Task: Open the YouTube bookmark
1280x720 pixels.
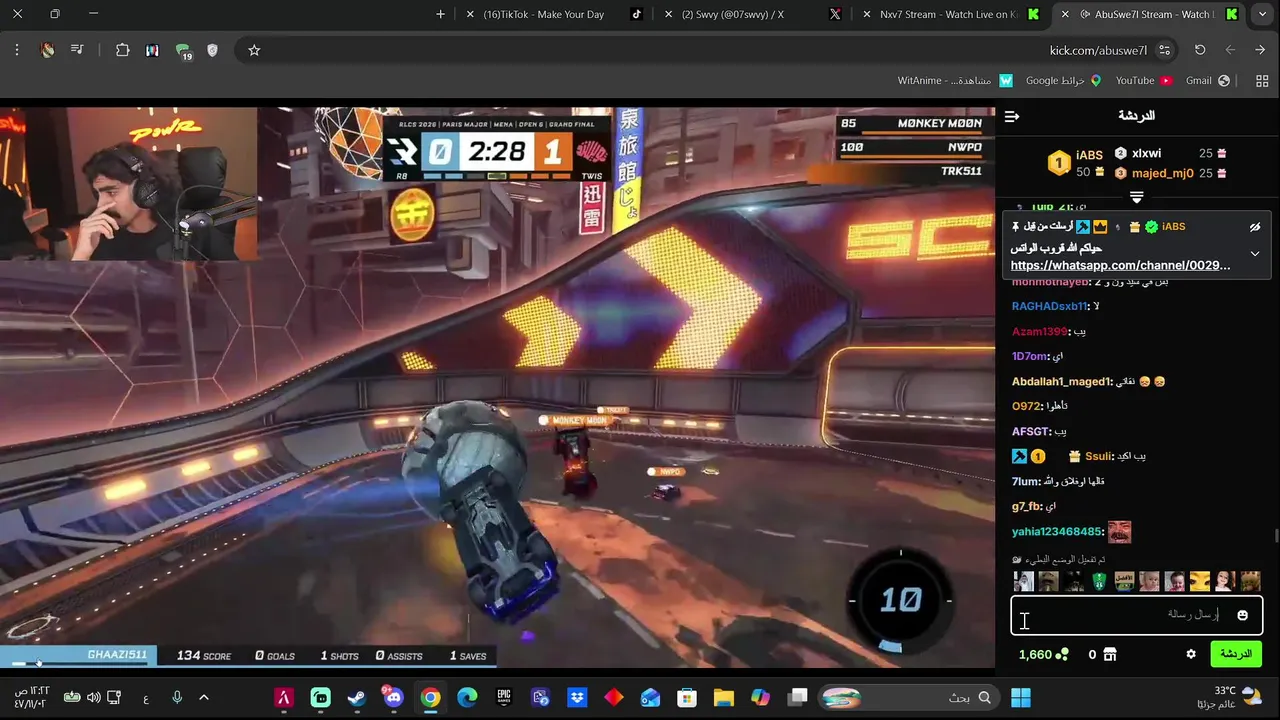Action: coord(1144,81)
